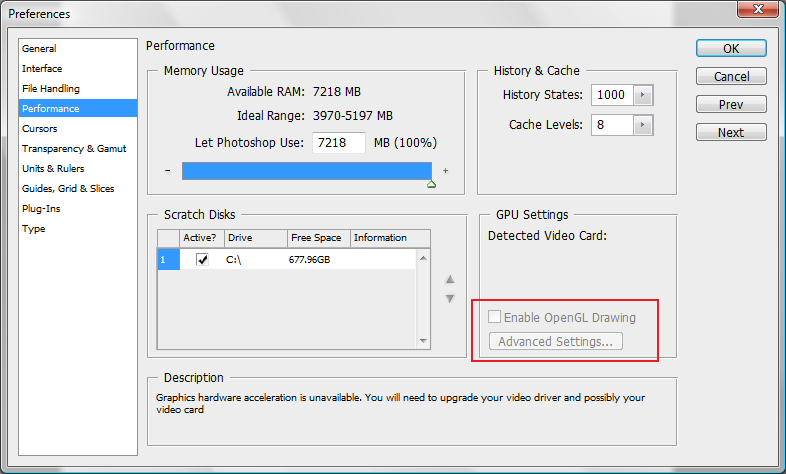Click the Available RAM 7218 MB value

coord(337,92)
